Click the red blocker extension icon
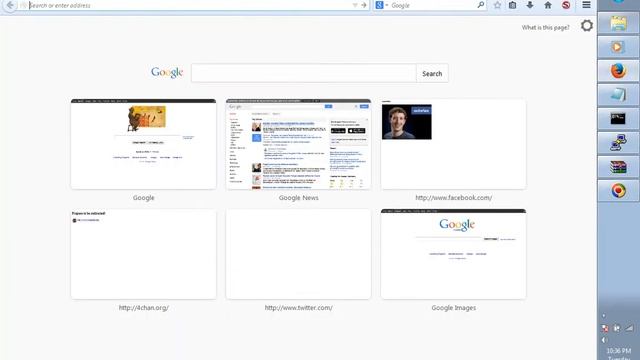This screenshot has height=360, width=640. tap(566, 5)
